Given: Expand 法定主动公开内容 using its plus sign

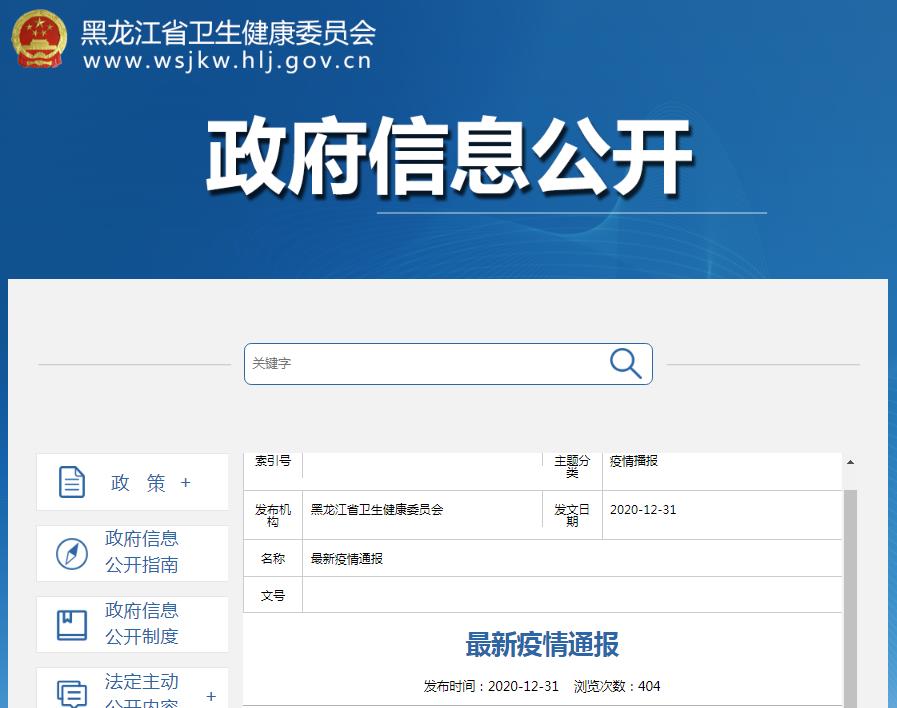Looking at the screenshot, I should 211,696.
